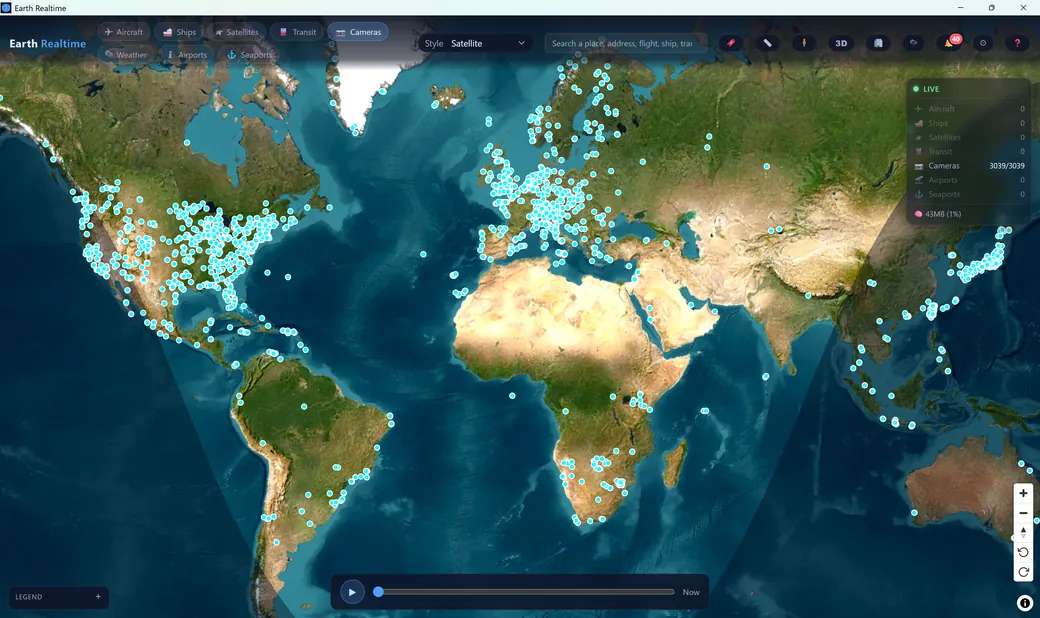Viewport: 1040px width, 618px height.
Task: Select the Satellites row in live panel
Action: (x=969, y=137)
